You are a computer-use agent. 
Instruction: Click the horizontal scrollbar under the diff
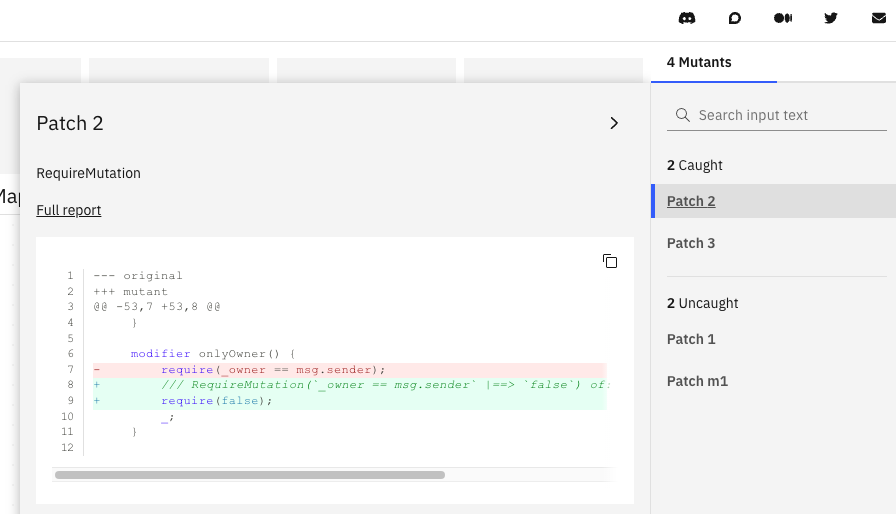point(250,475)
